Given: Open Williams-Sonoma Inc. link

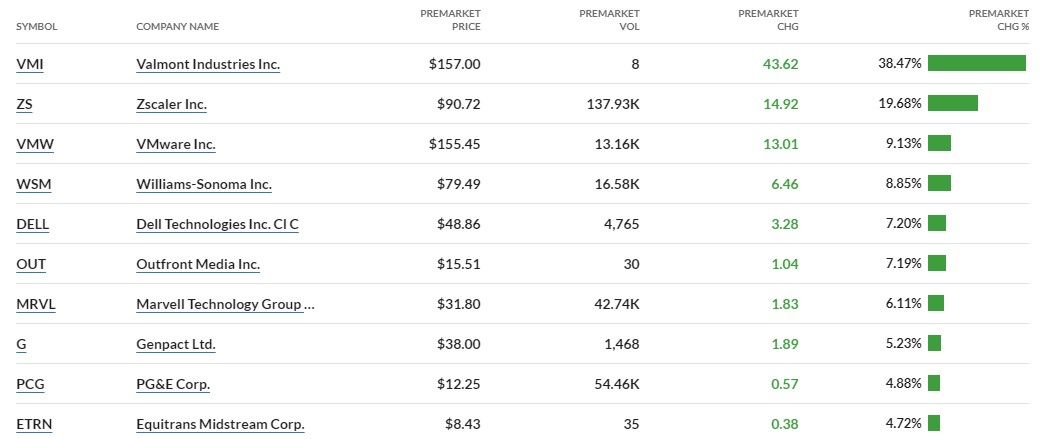Looking at the screenshot, I should tap(203, 184).
